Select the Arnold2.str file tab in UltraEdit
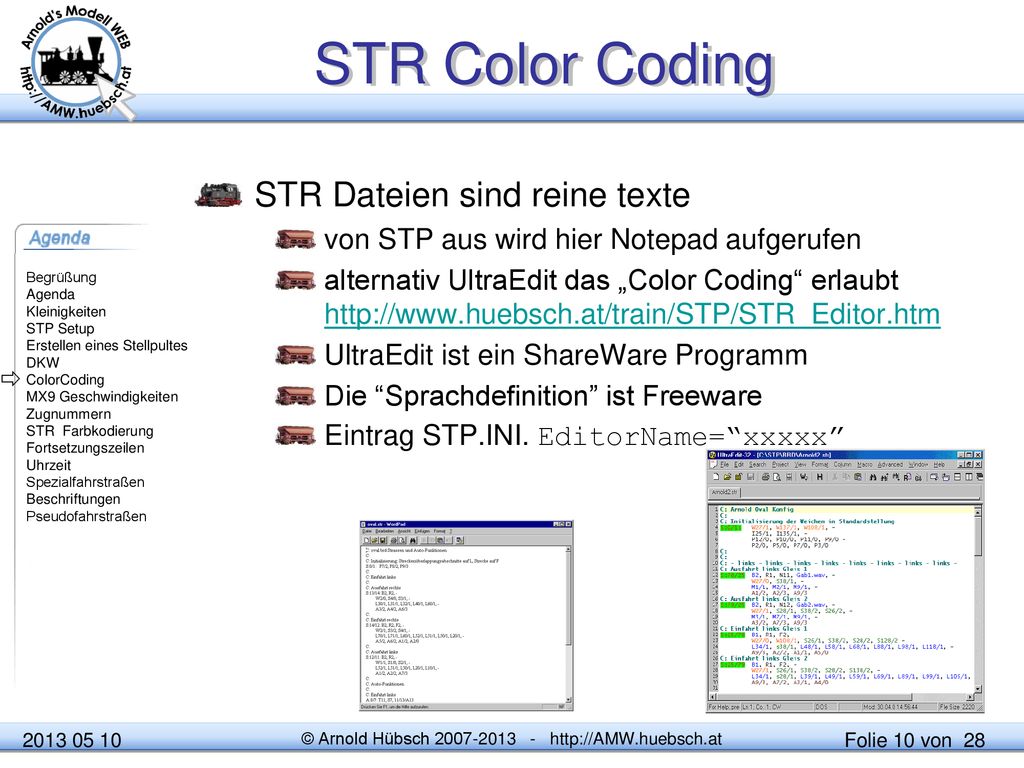The width and height of the screenshot is (1024, 768). coord(724,492)
